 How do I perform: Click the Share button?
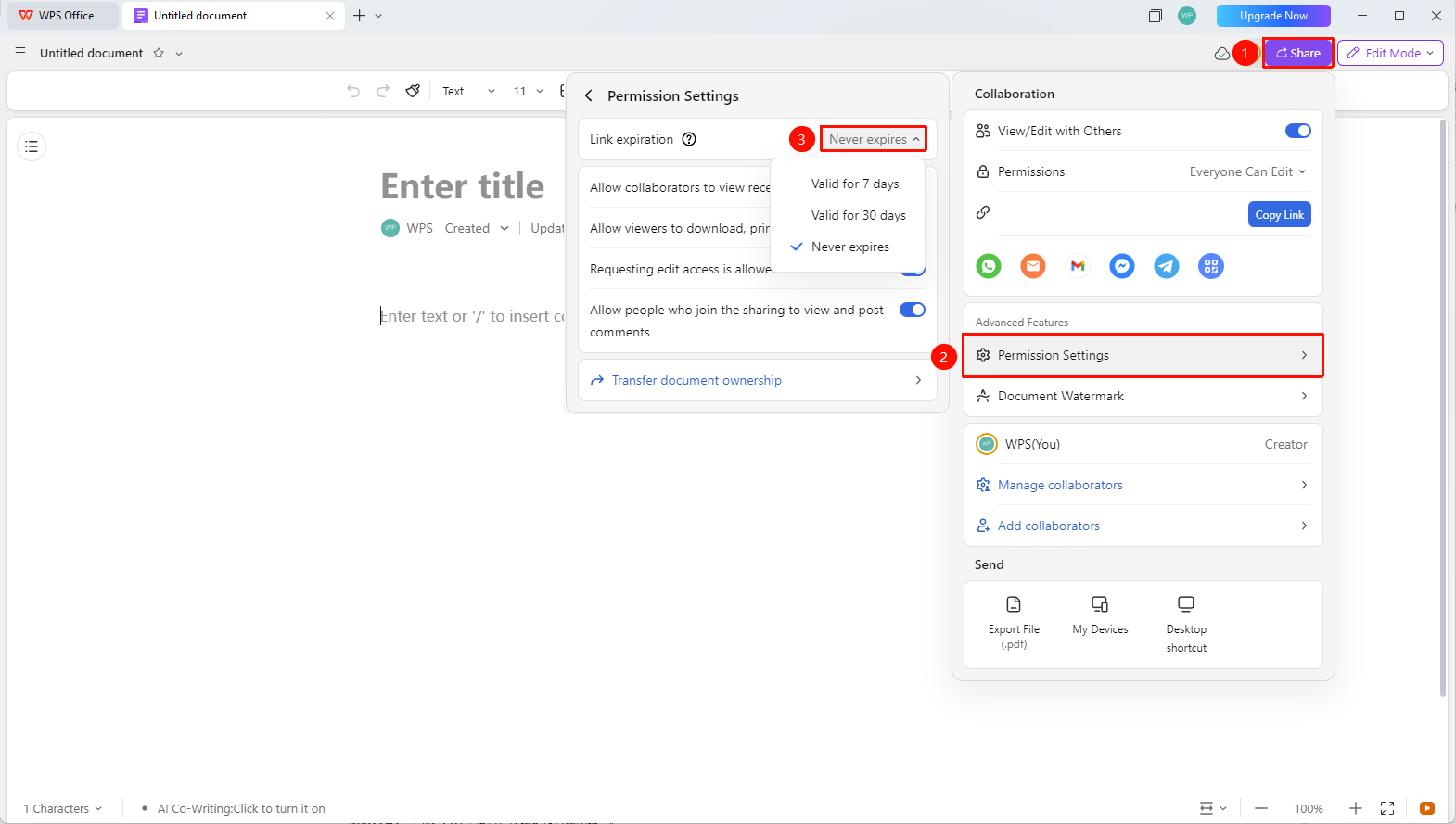1297,53
